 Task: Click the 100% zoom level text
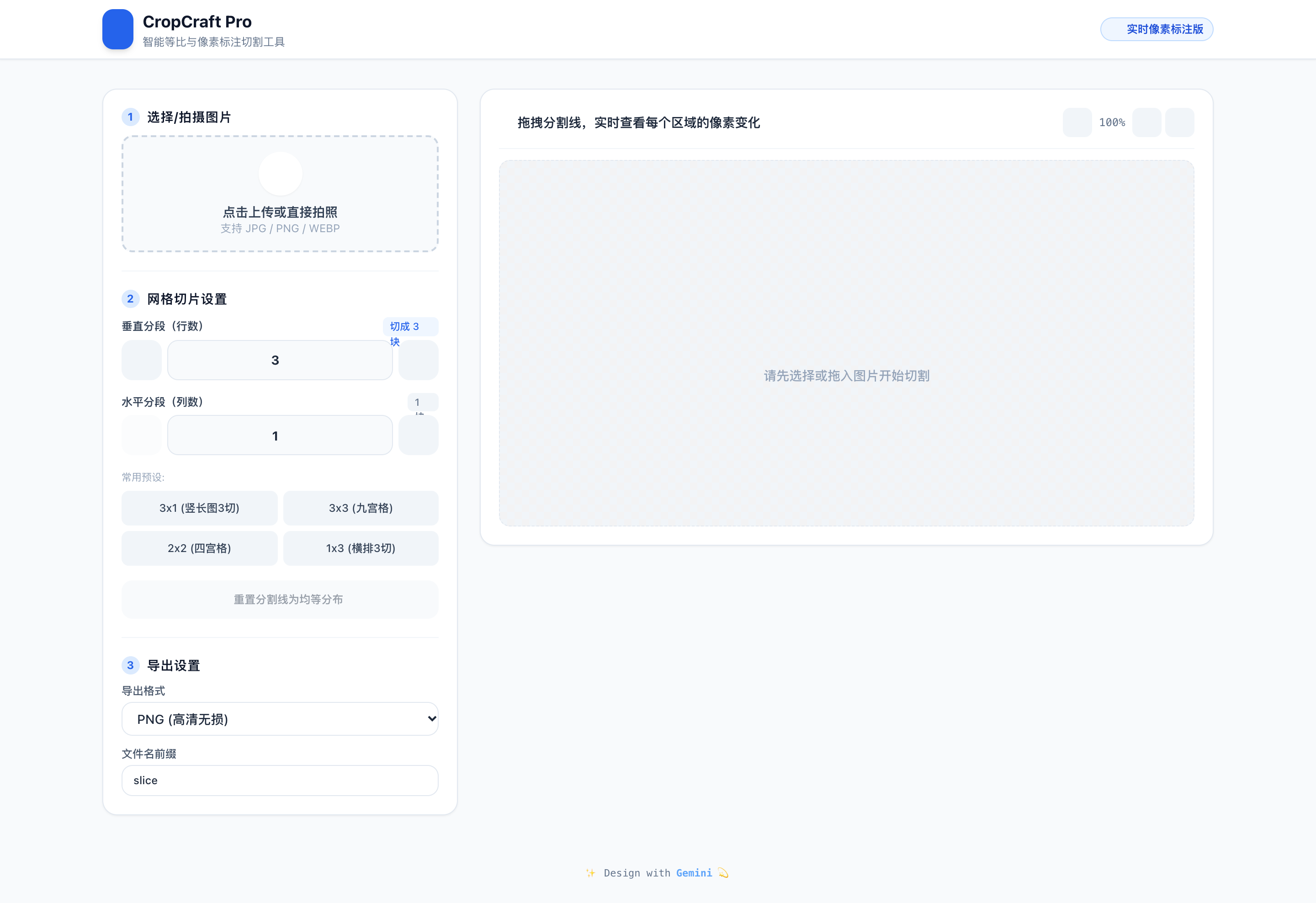coord(1112,122)
